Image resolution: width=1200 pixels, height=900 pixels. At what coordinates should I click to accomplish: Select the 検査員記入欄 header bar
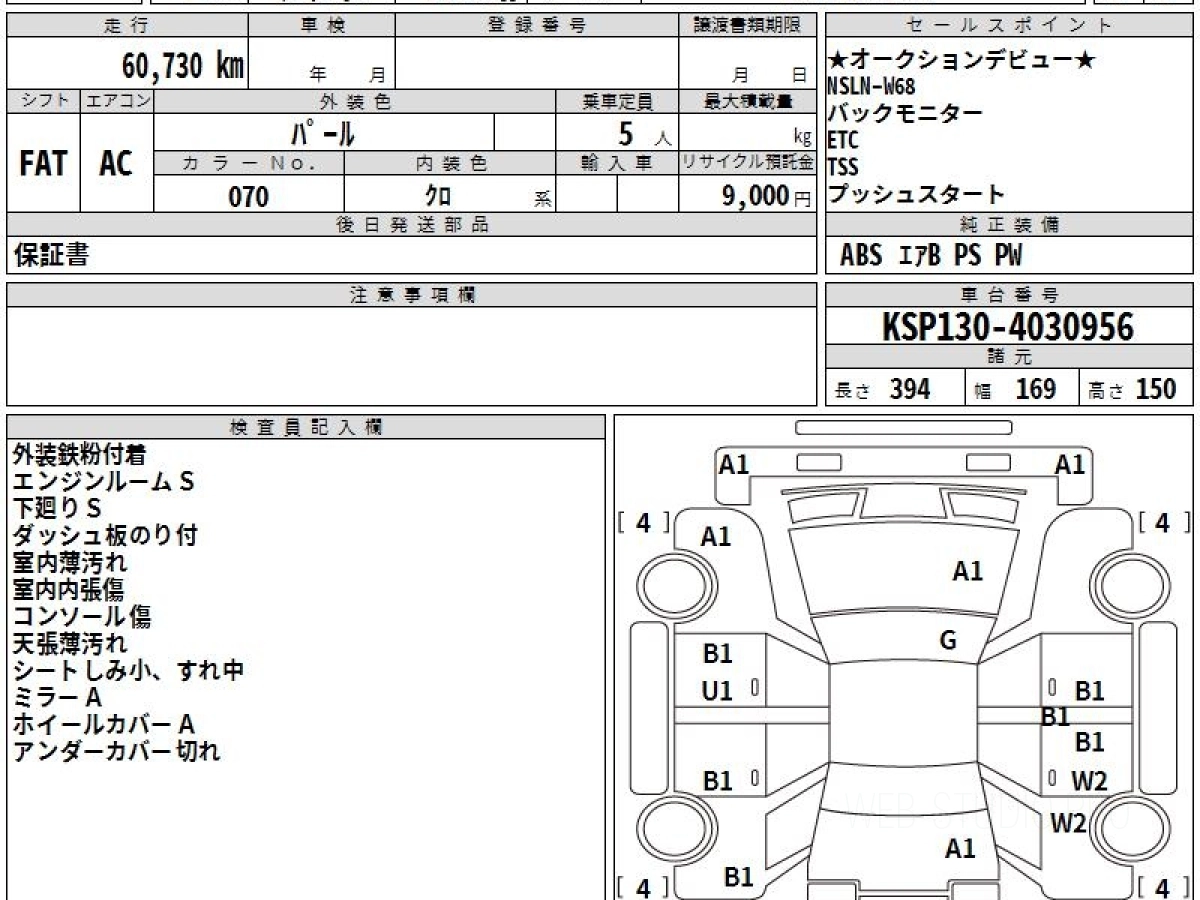306,427
